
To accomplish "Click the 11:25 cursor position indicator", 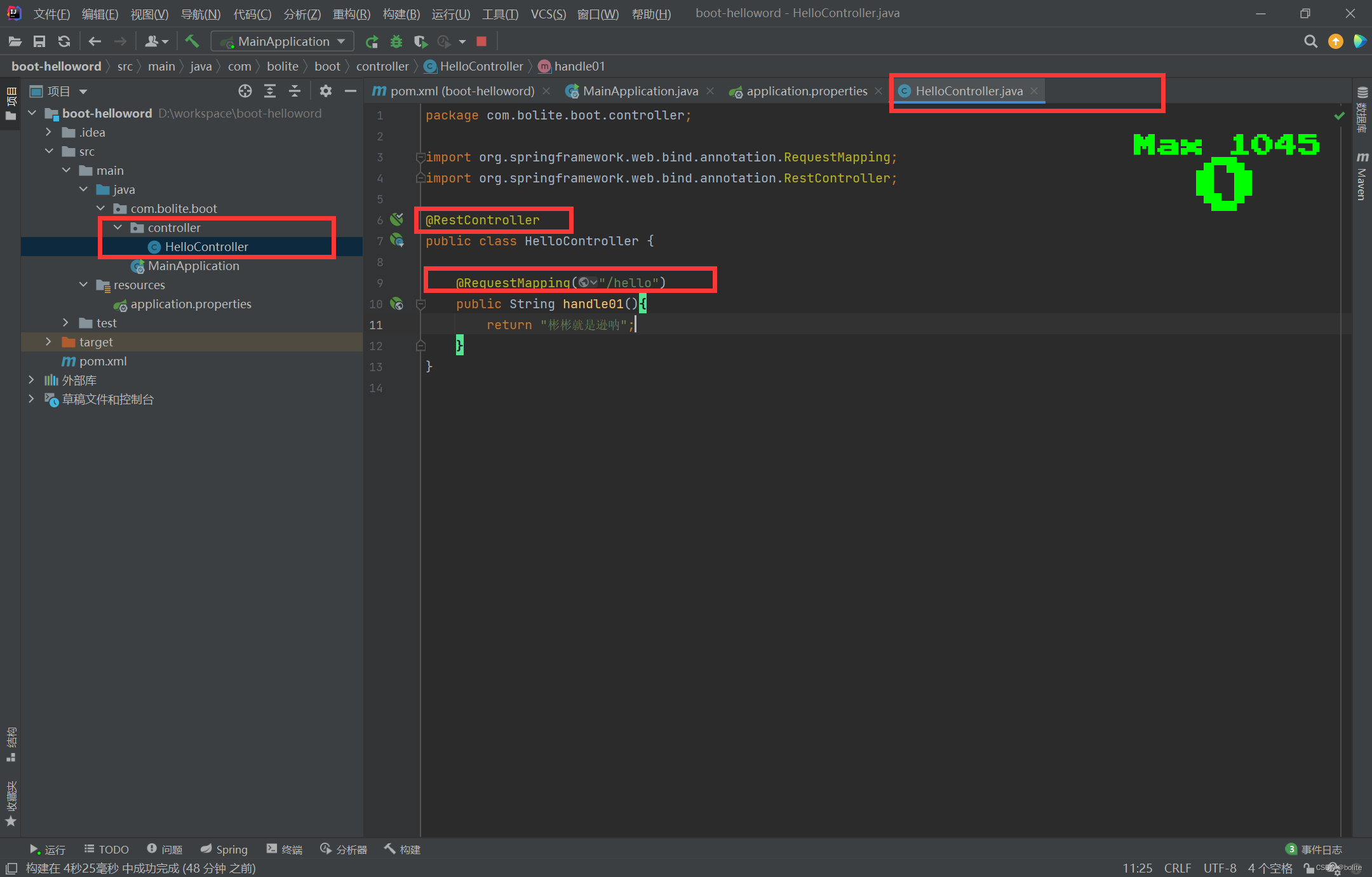I will (x=1137, y=868).
